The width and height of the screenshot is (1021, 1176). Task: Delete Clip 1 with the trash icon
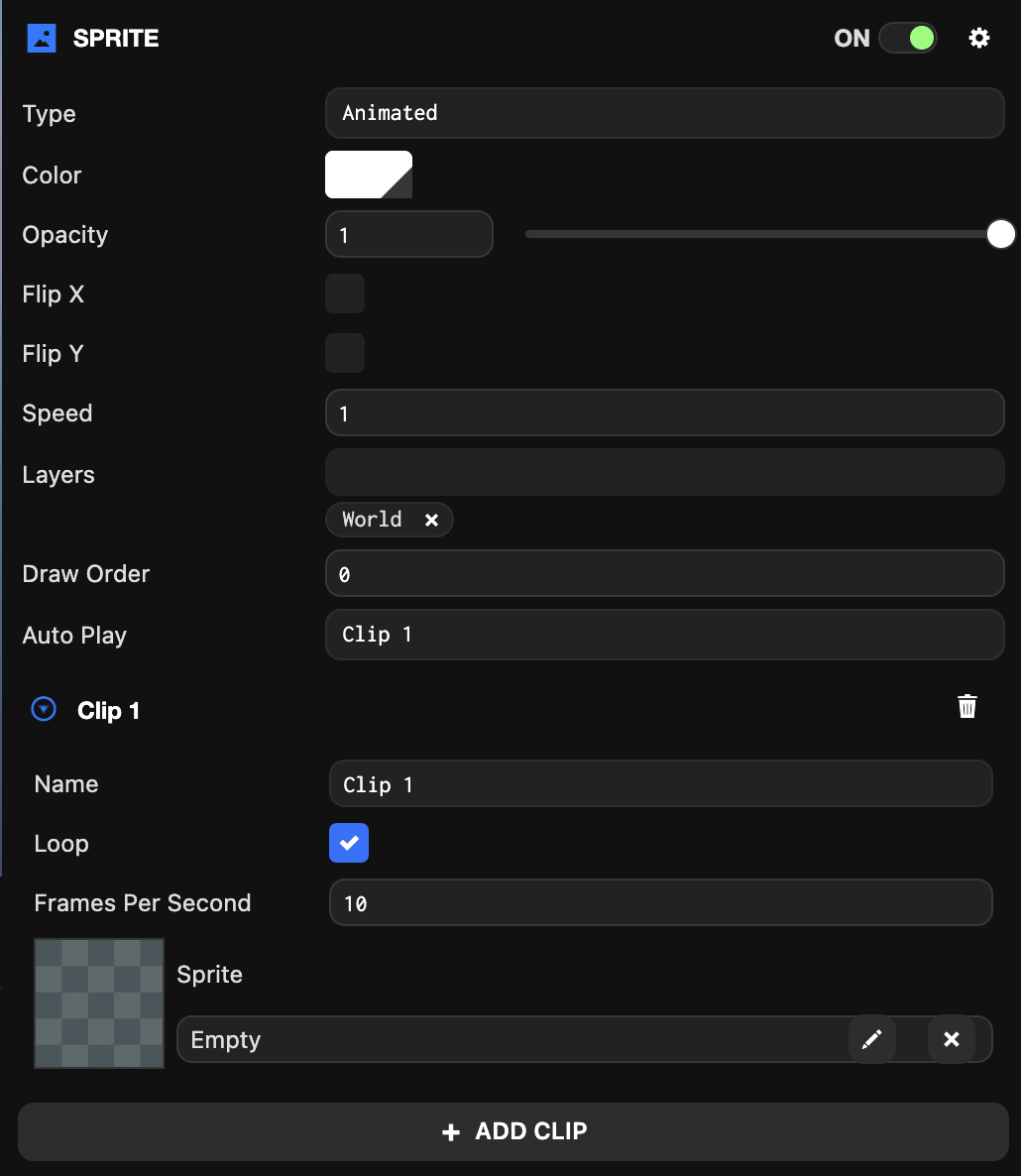pos(966,706)
